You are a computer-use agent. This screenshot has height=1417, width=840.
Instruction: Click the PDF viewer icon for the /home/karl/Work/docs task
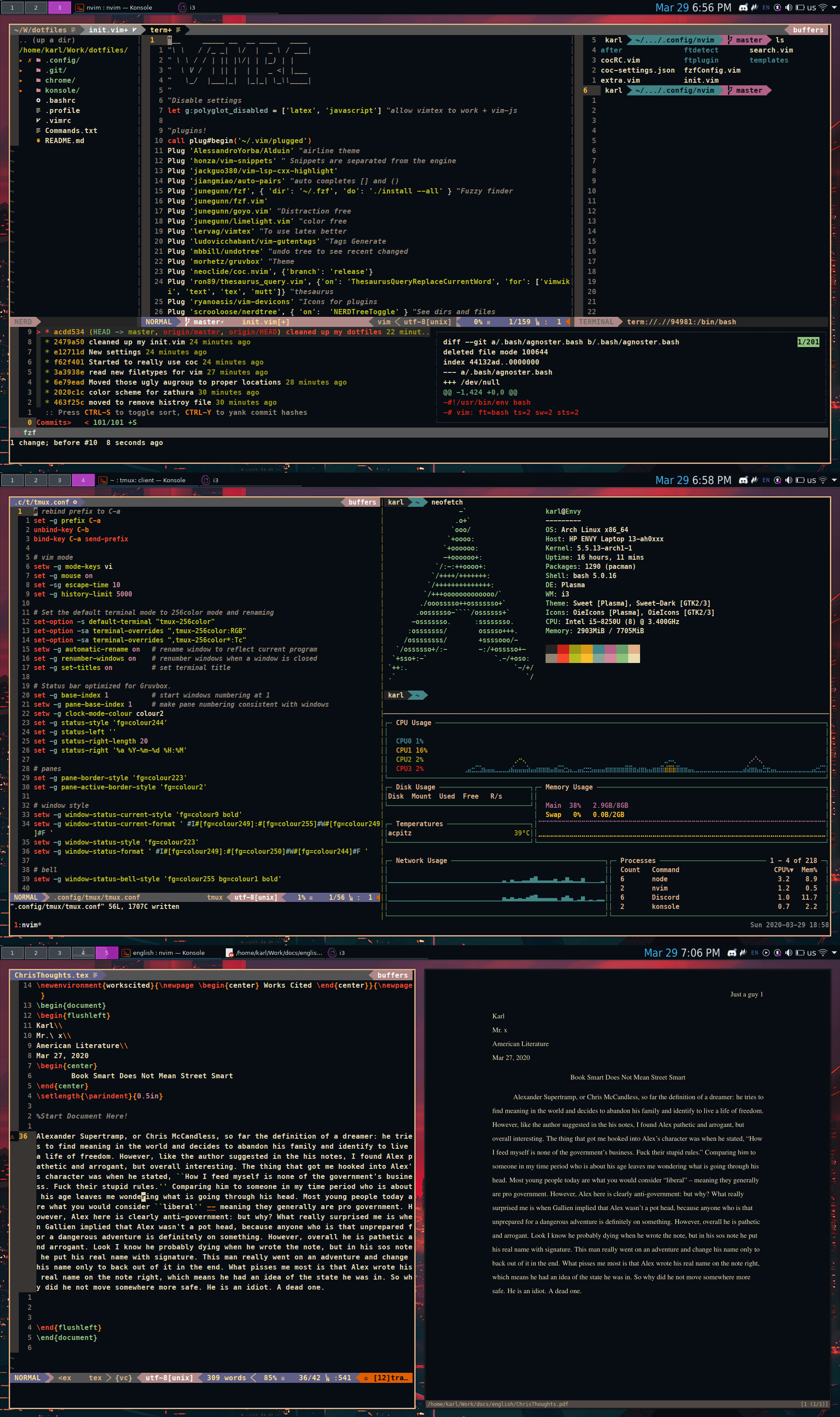pyautogui.click(x=229, y=953)
